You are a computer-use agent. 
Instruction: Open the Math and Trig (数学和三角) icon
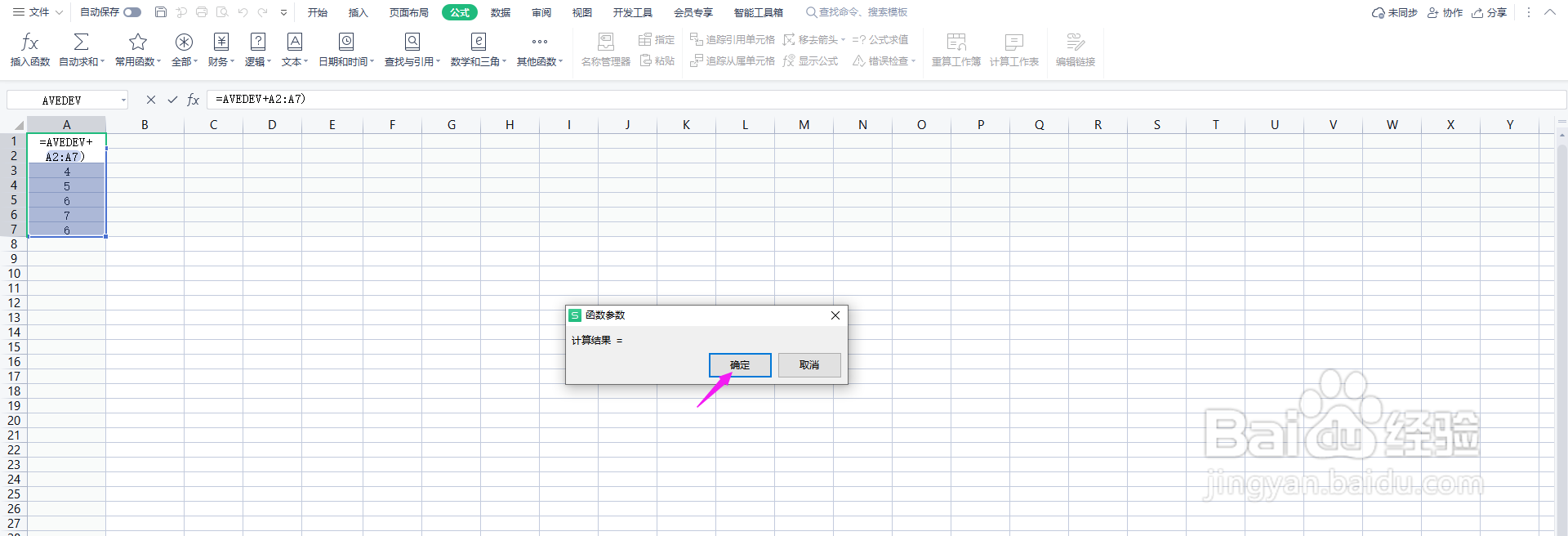coord(479,42)
